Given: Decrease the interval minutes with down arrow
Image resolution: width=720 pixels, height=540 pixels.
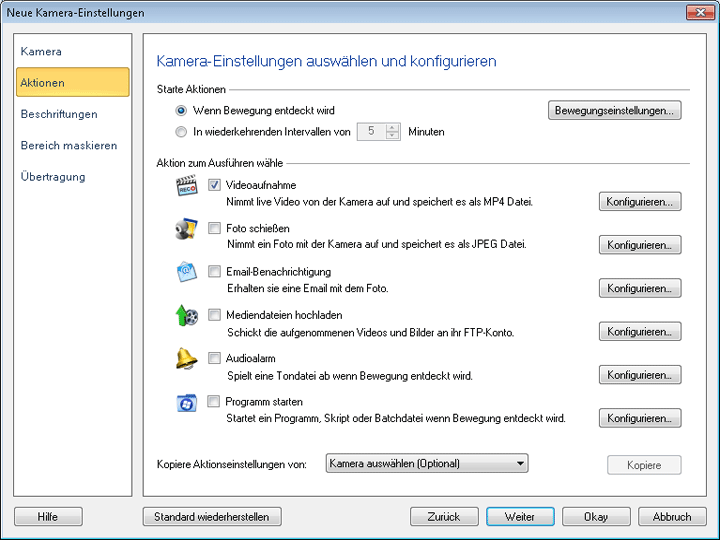Looking at the screenshot, I should [x=392, y=136].
